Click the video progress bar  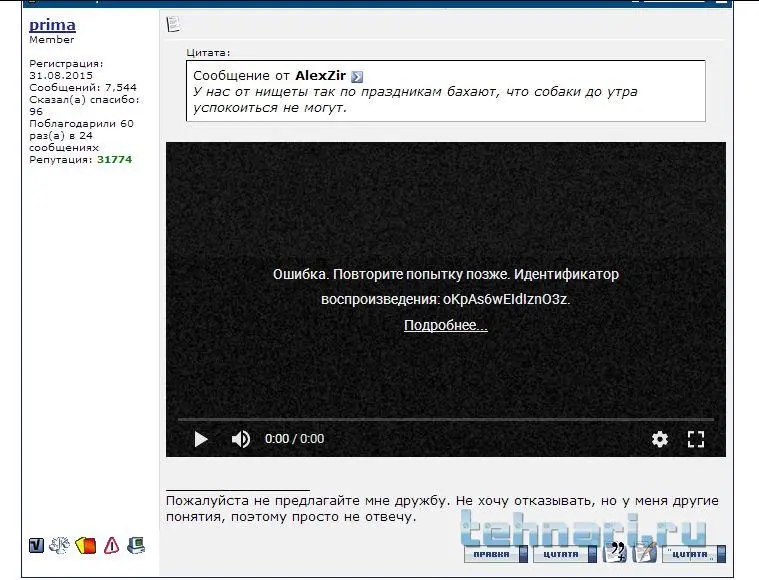(445, 419)
